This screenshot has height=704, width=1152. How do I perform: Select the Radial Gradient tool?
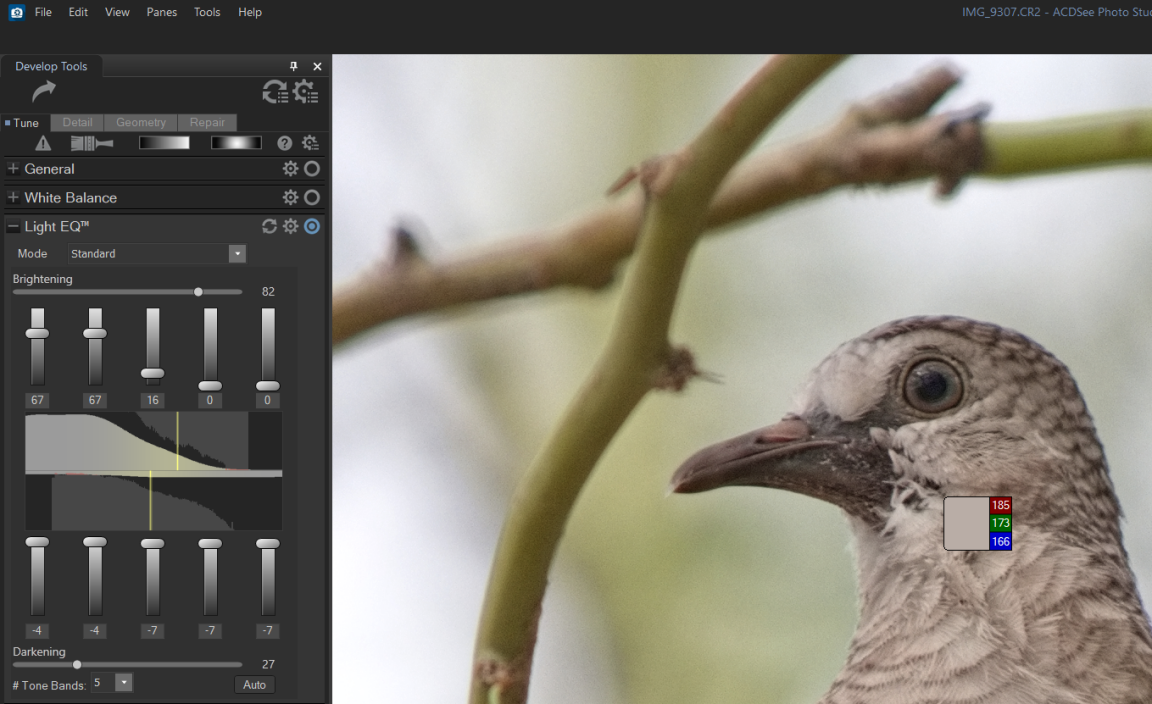click(236, 143)
